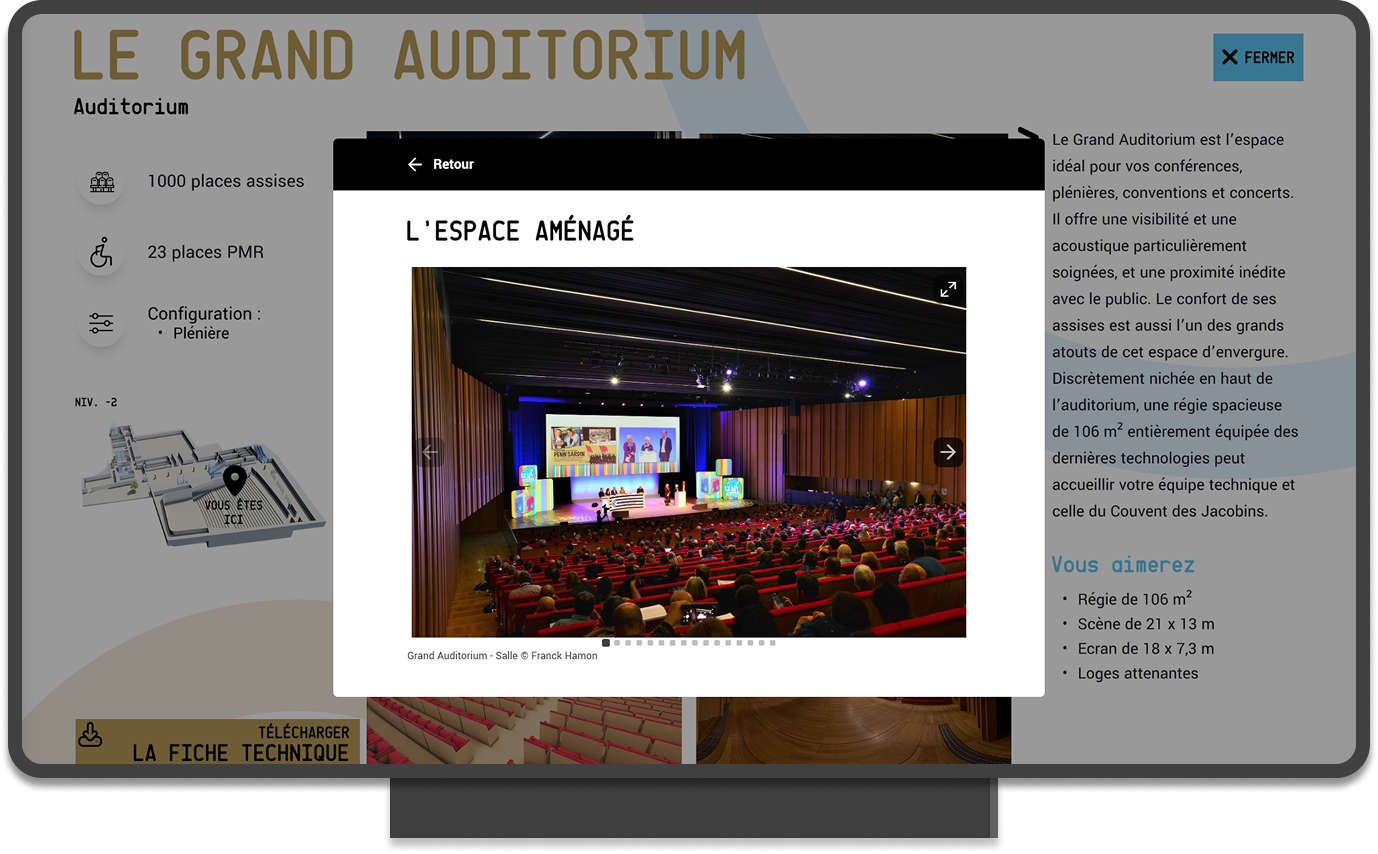Viewport: 1378px width, 854px height.
Task: Click the "L'ESPACE AMÉNAGÉ" heading
Action: point(520,231)
